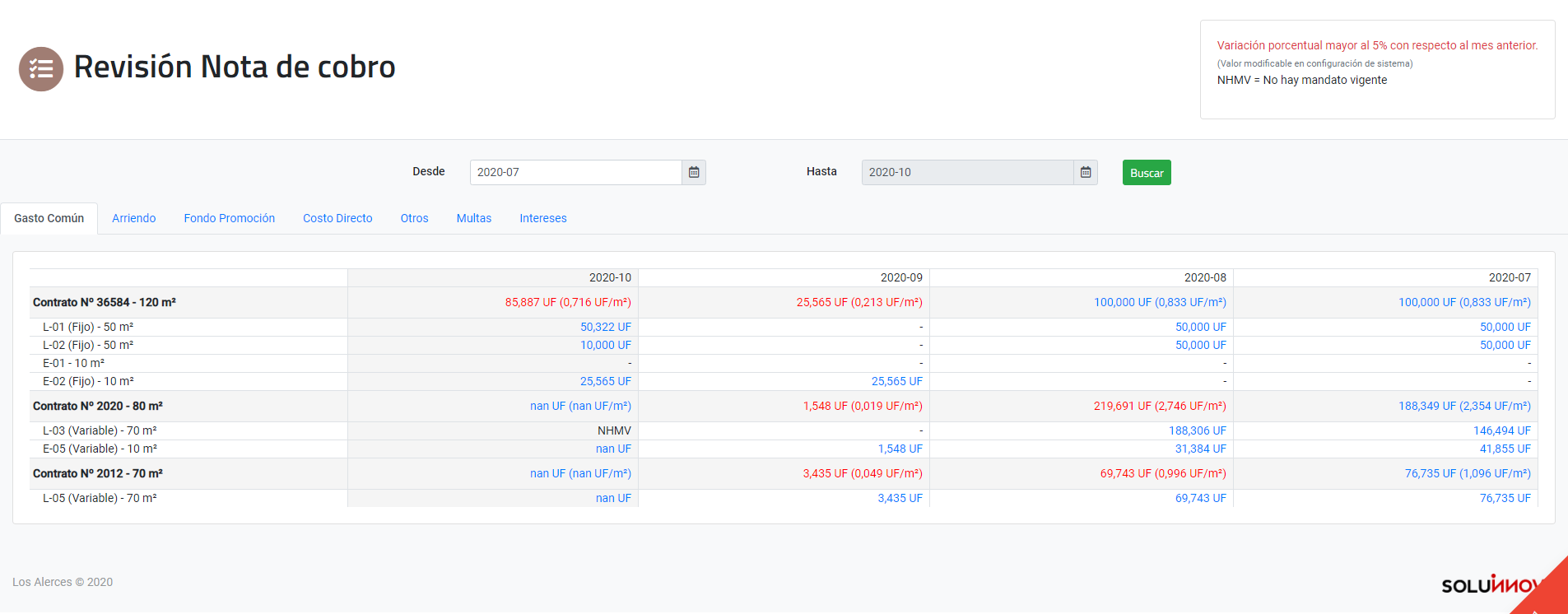Open the 50,322 UF value for L-01
Image resolution: width=1568 pixels, height=614 pixels.
pos(606,327)
